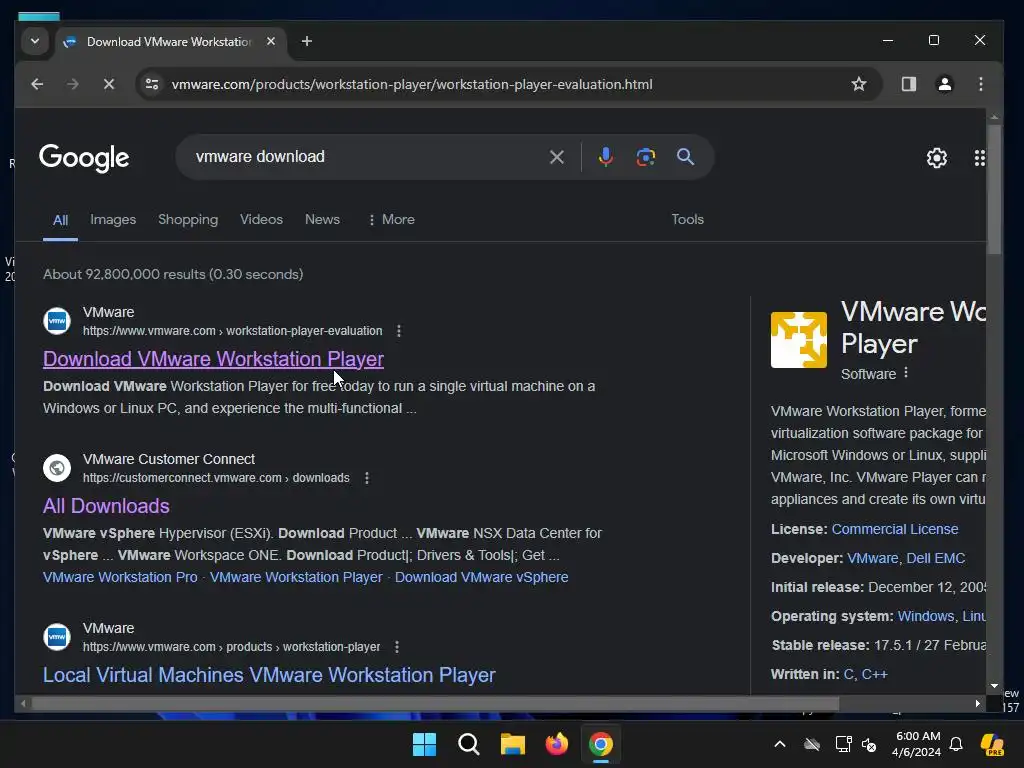Screen dimensions: 1024x768
Task: Open the Commercial License link
Action: pos(895,529)
